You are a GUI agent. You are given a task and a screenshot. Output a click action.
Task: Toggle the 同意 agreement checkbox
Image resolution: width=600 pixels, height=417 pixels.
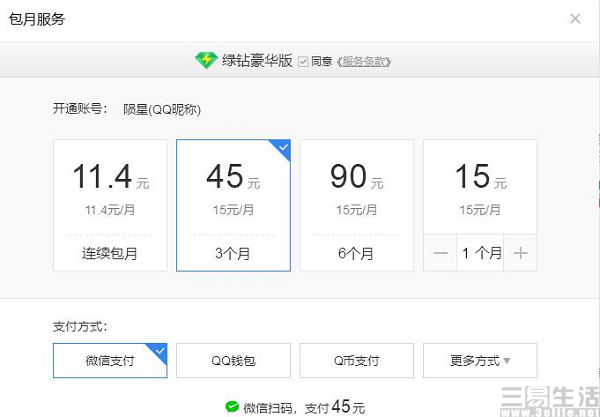[303, 62]
